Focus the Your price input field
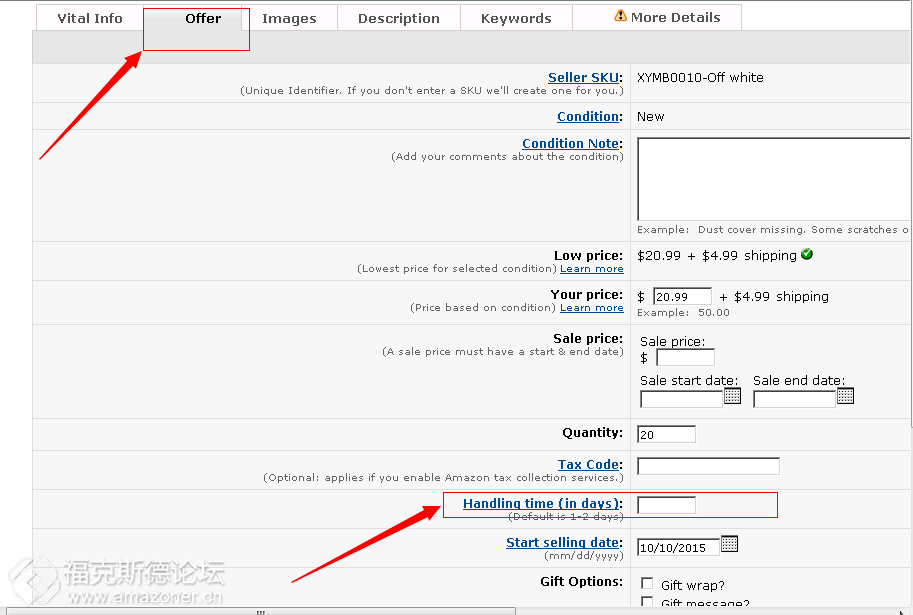 [682, 296]
